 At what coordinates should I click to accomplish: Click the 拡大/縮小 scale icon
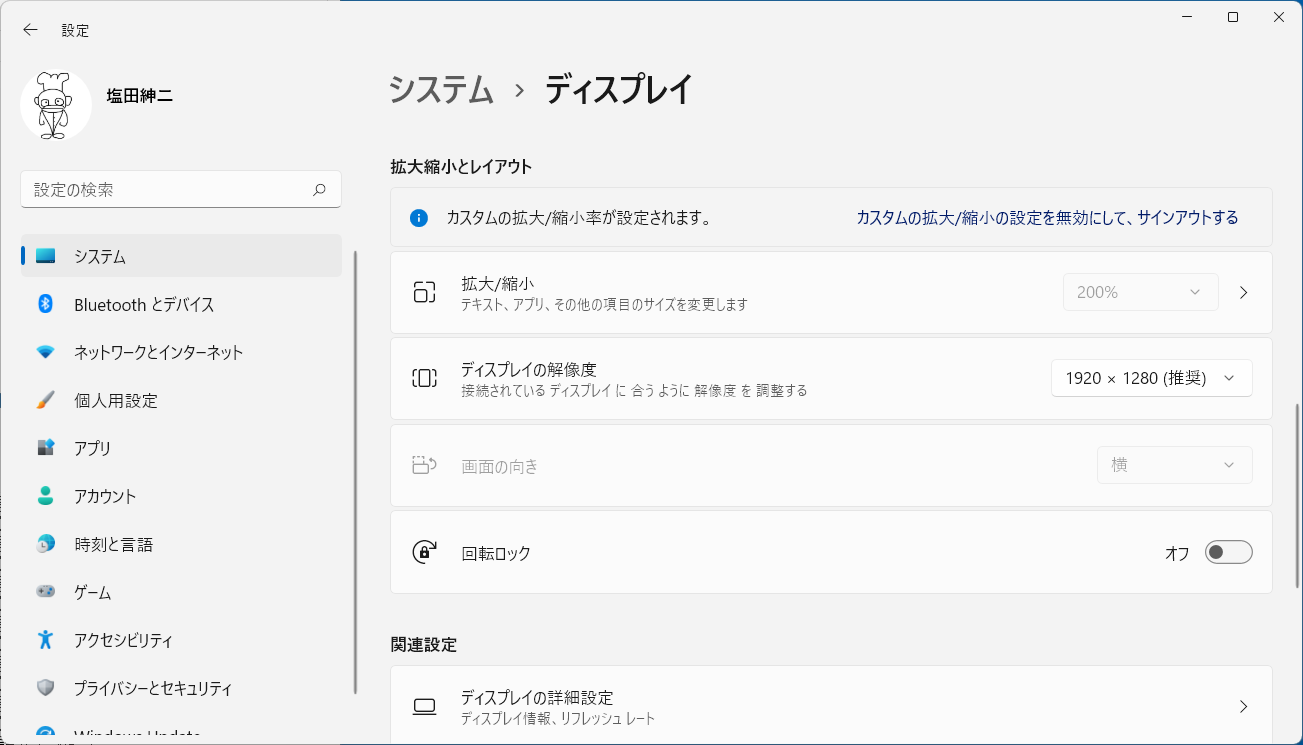(x=425, y=292)
